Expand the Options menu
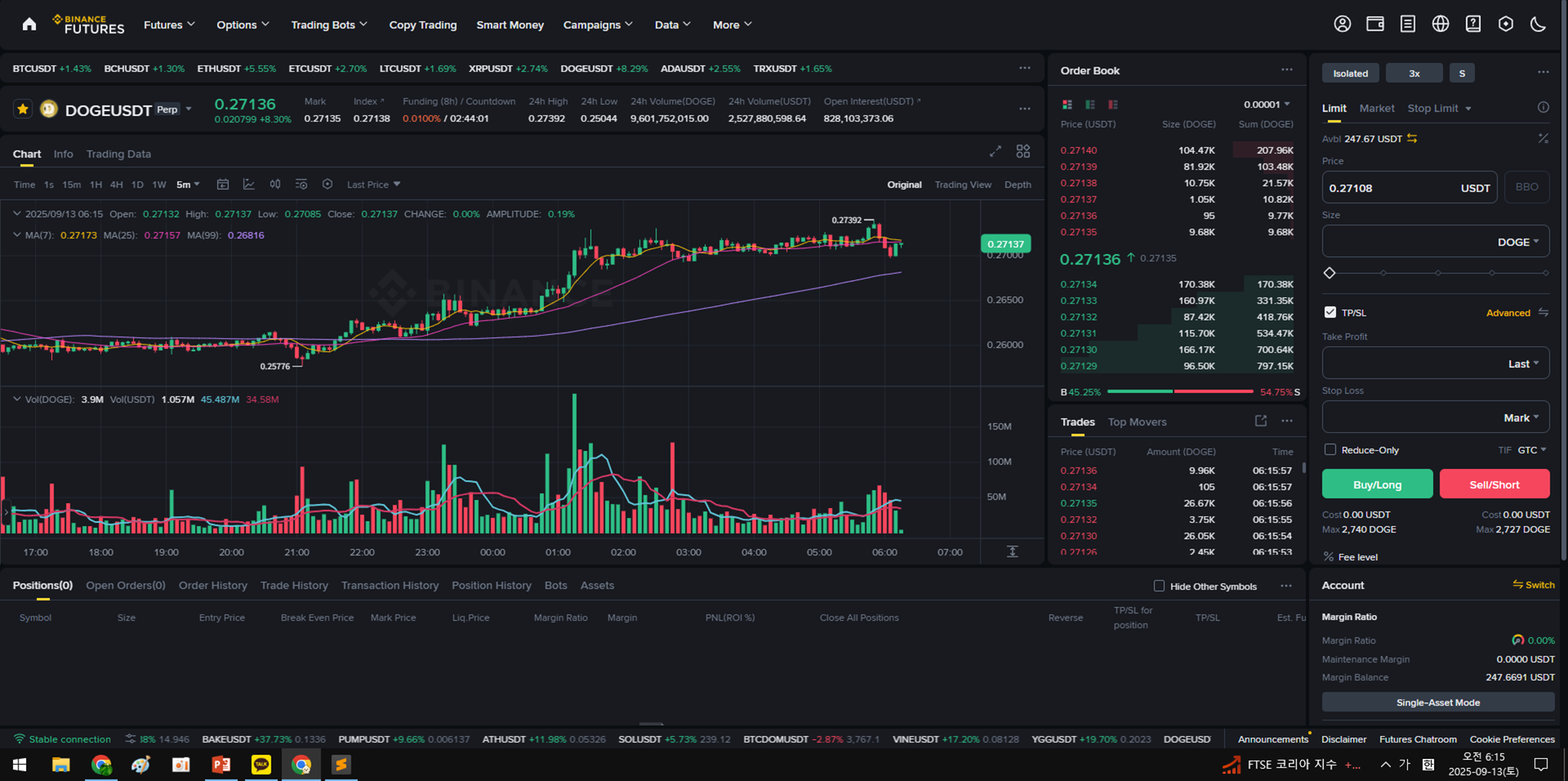The image size is (1568, 781). [242, 24]
